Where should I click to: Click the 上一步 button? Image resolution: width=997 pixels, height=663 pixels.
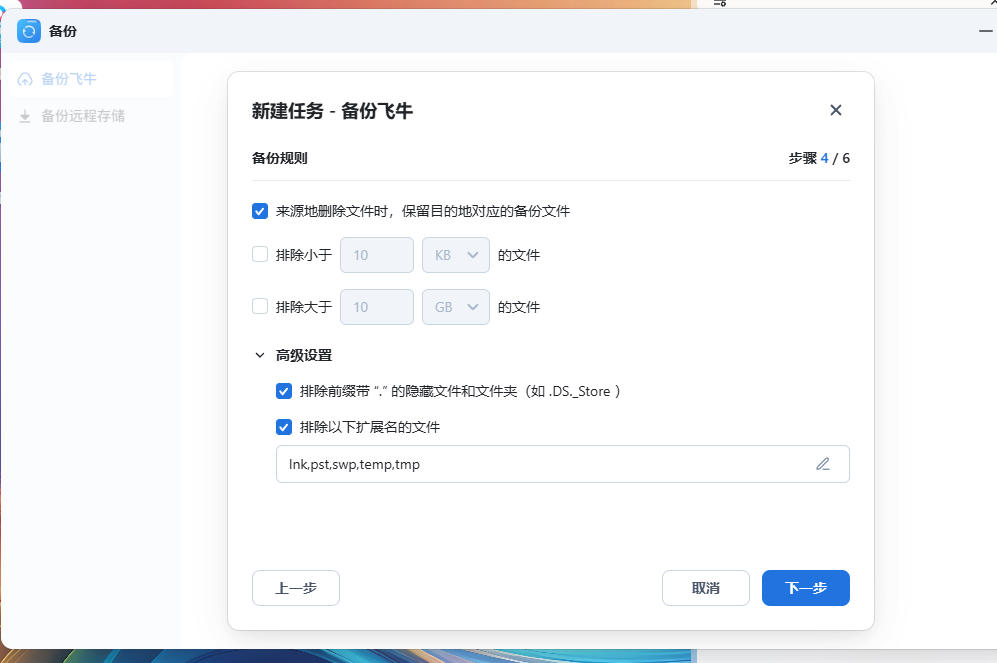click(x=296, y=588)
